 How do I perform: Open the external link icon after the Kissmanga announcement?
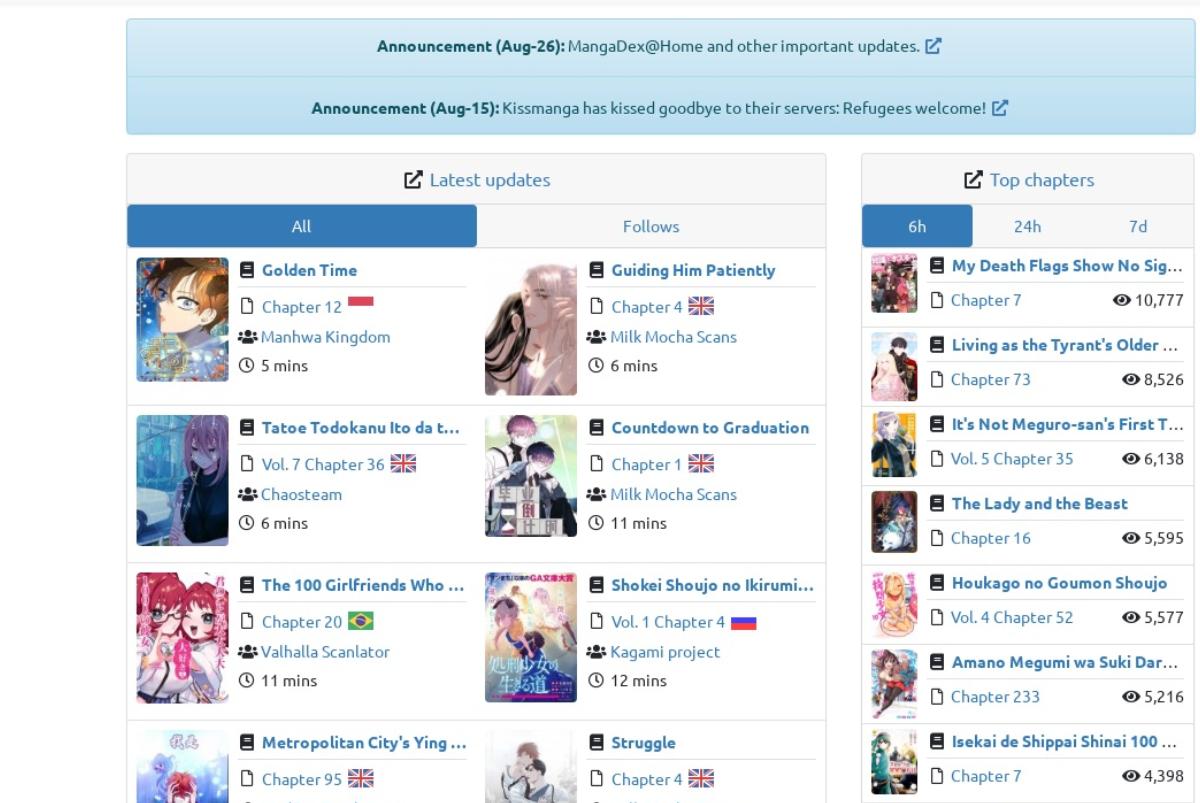pos(1000,108)
